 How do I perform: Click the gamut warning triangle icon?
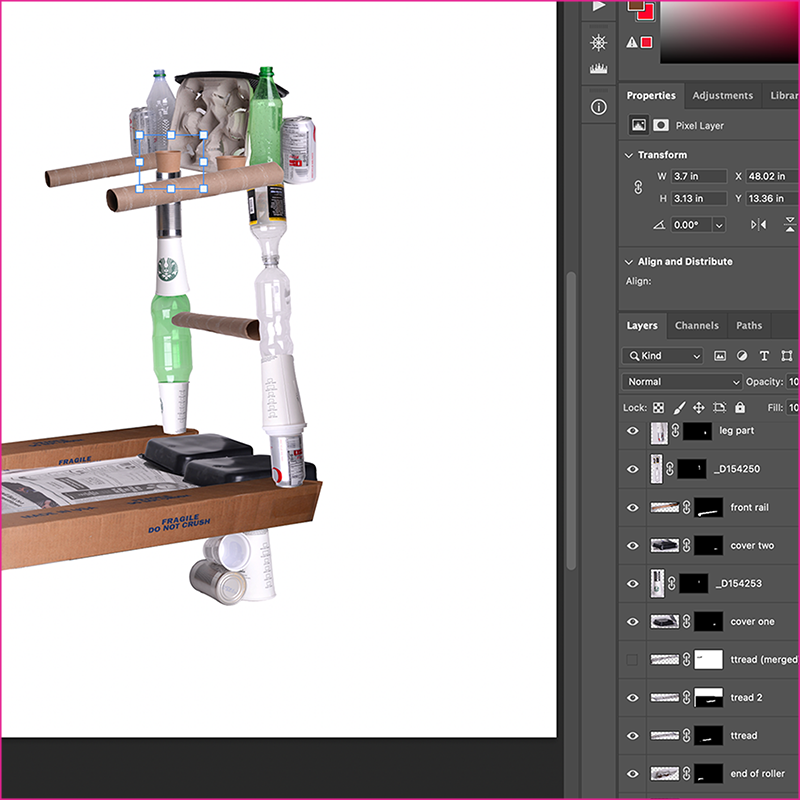632,42
